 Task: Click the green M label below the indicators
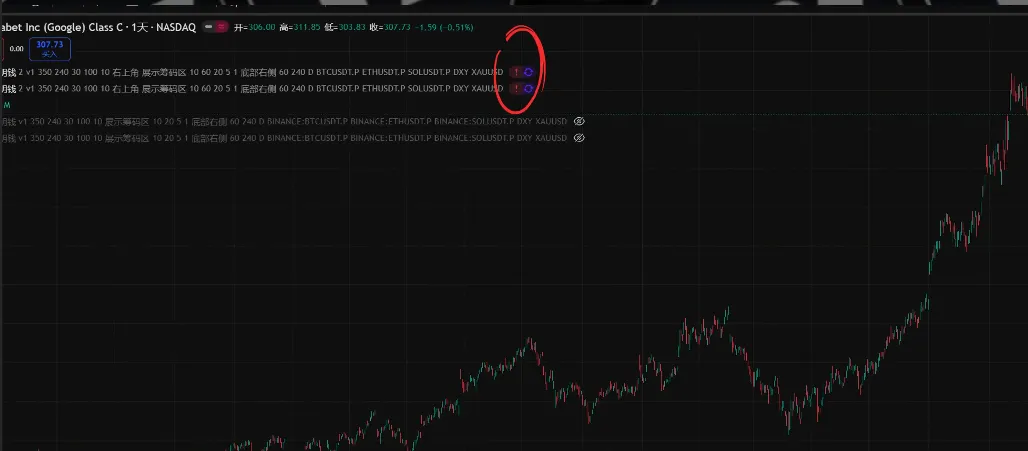point(7,104)
